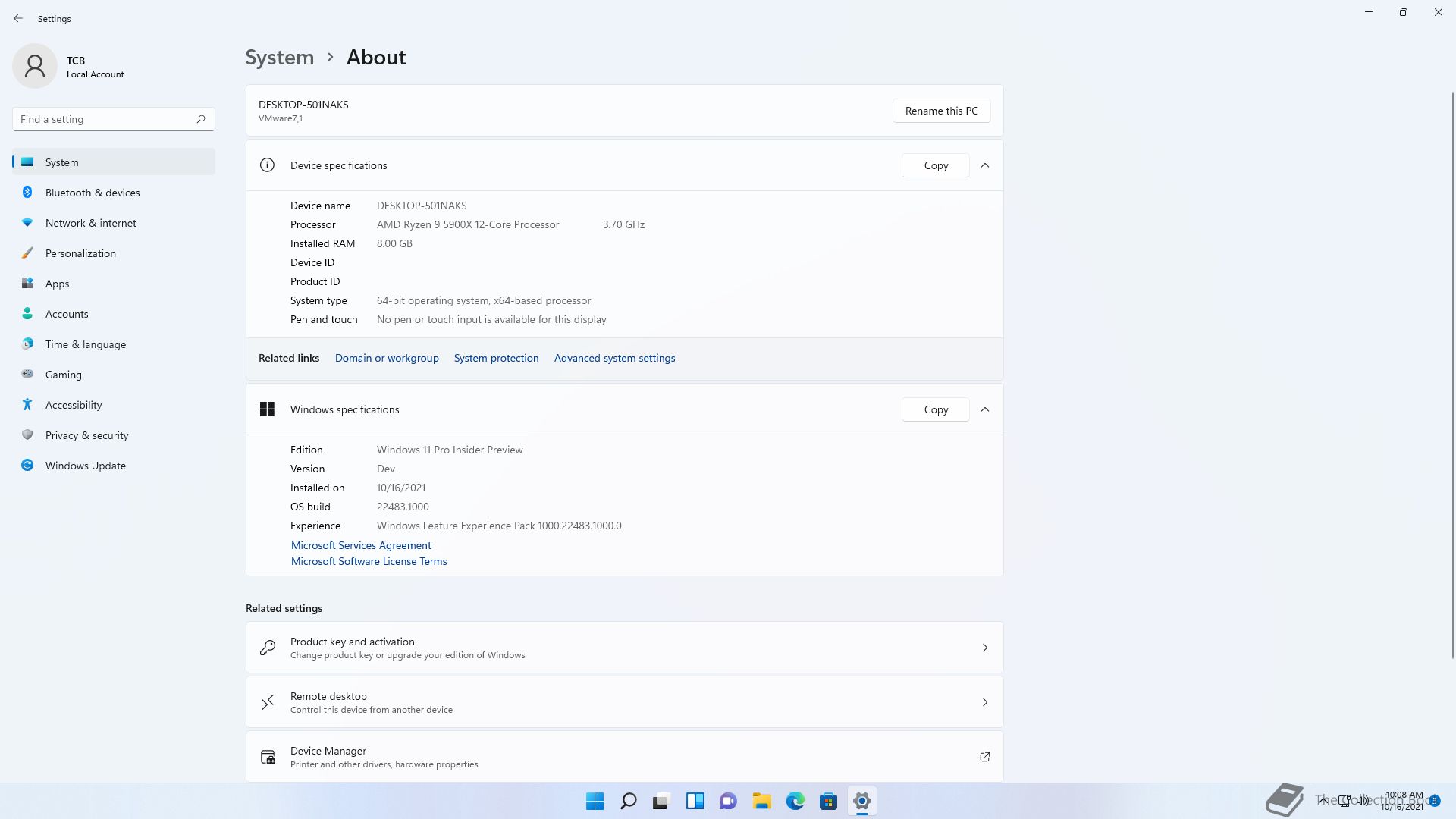Image resolution: width=1456 pixels, height=819 pixels.
Task: Click the Windows Start button icon
Action: pyautogui.click(x=595, y=801)
